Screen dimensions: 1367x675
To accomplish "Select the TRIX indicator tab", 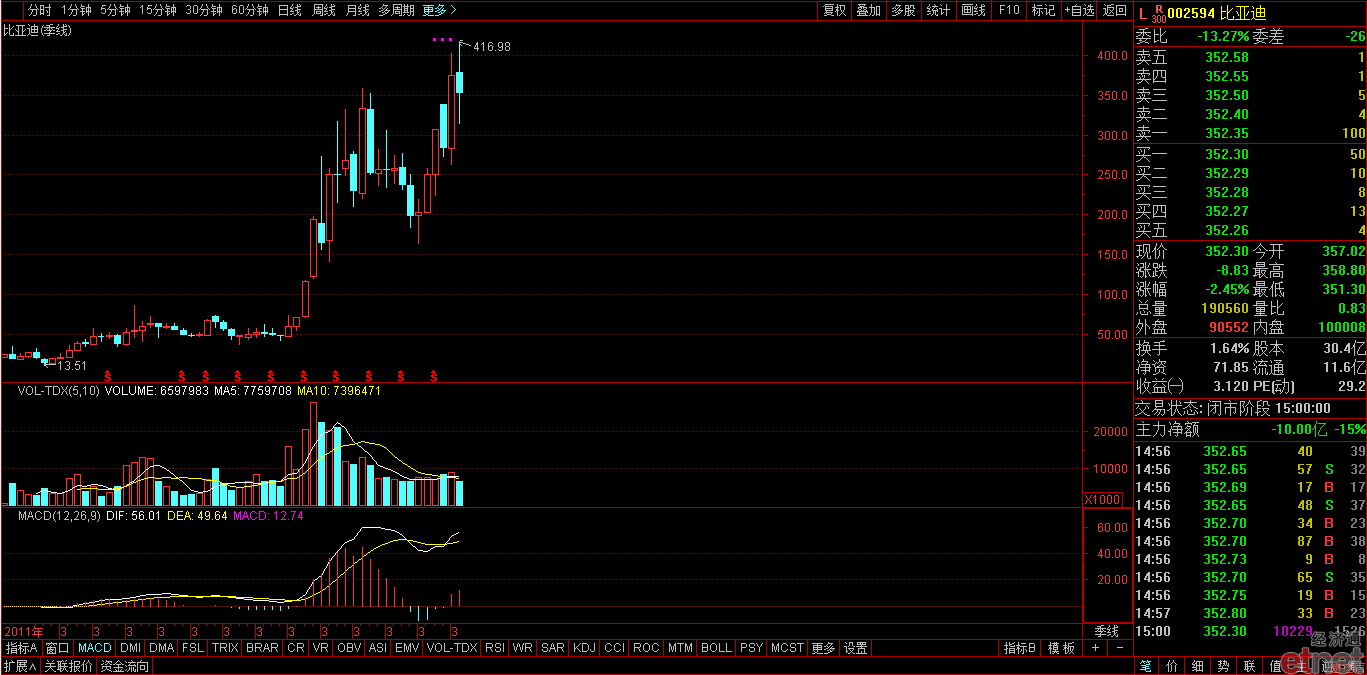I will (225, 648).
